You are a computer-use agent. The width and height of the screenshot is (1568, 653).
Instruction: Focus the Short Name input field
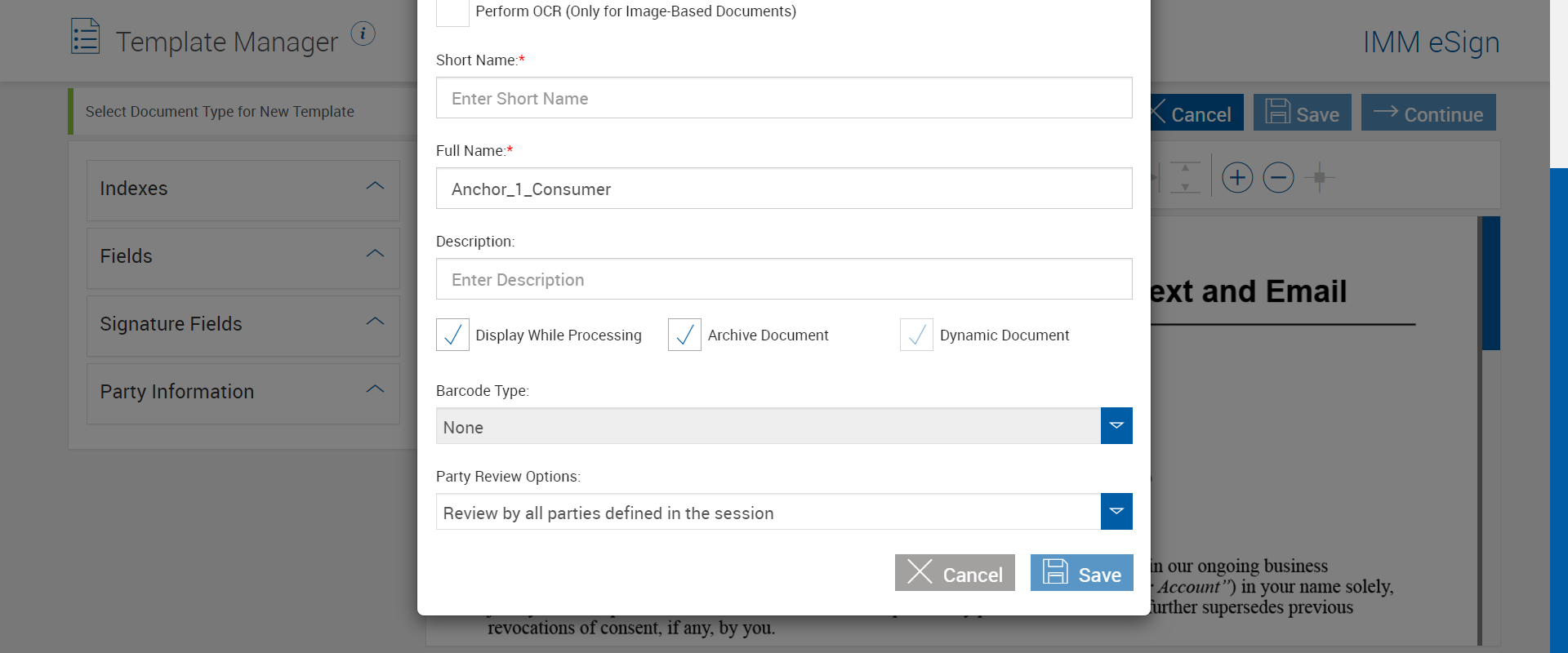tap(783, 98)
